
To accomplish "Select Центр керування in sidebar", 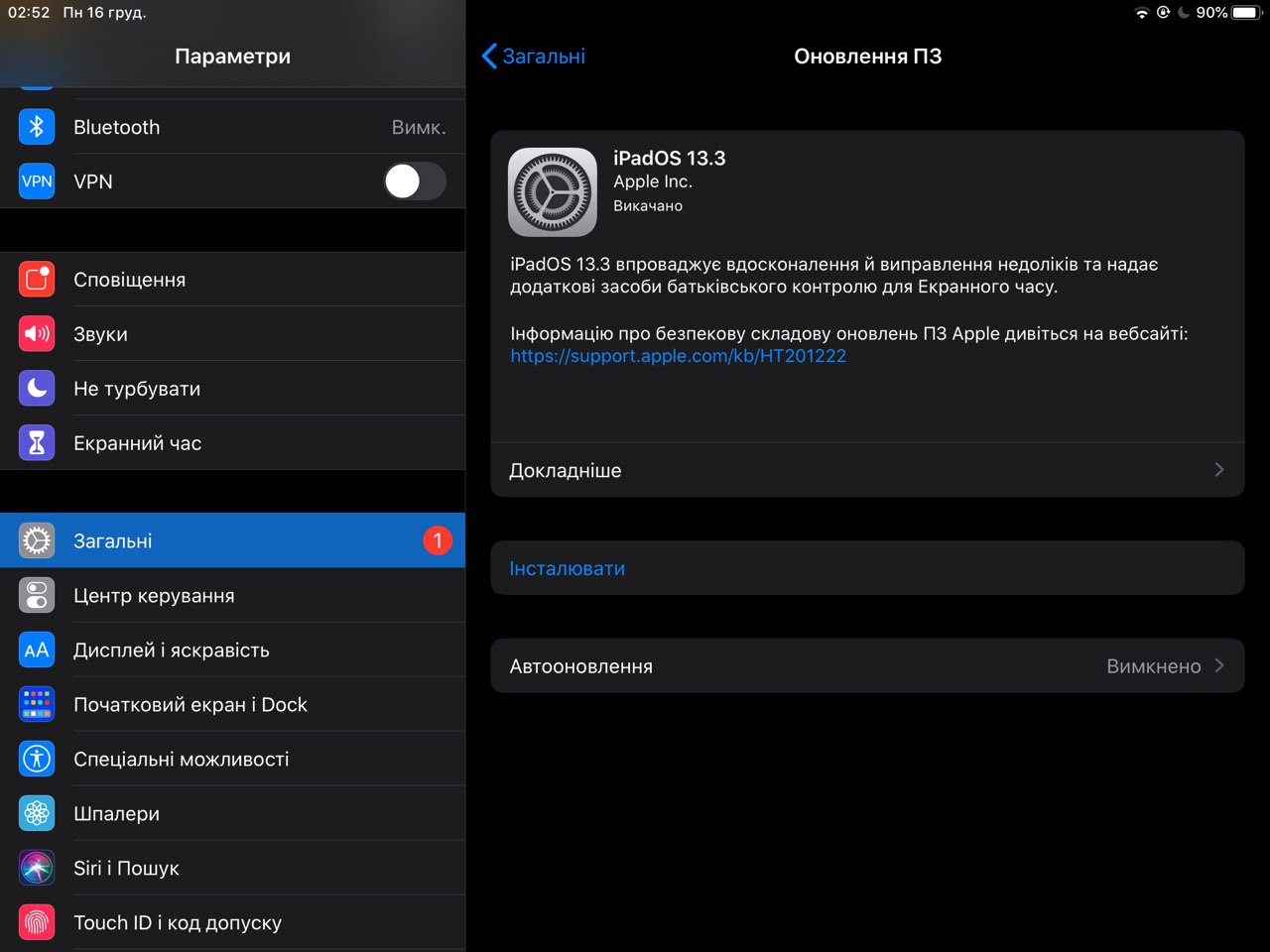I will point(232,595).
